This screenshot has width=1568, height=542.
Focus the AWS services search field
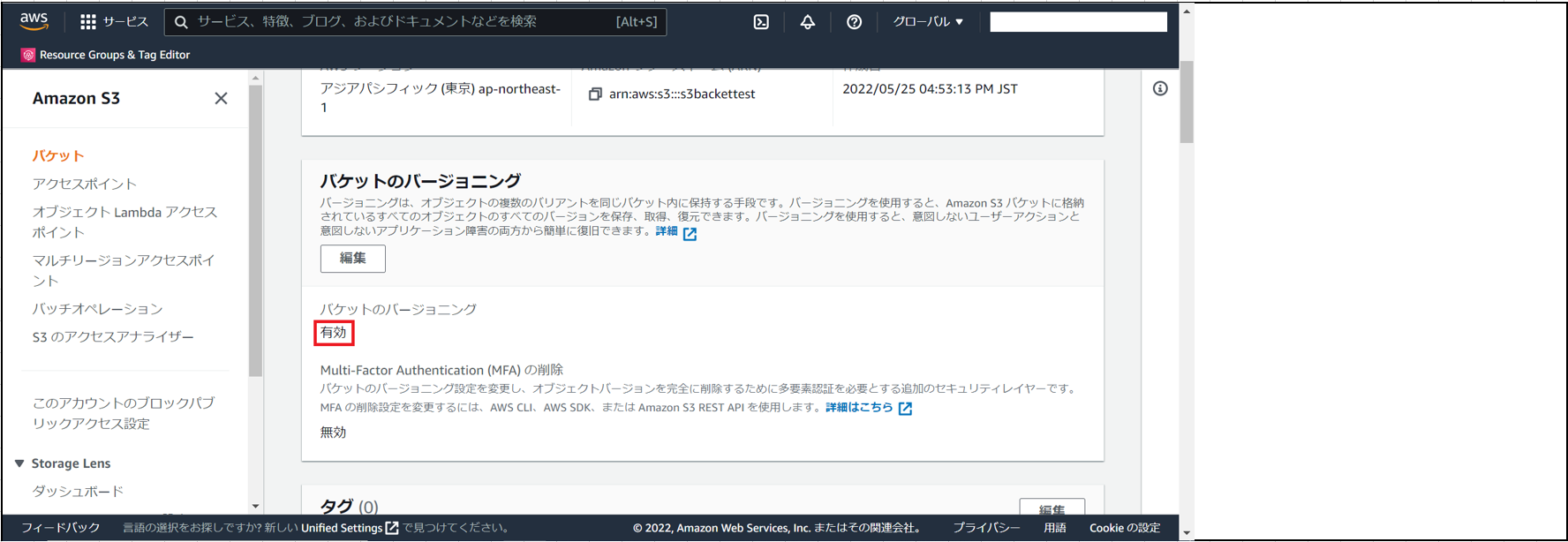coord(415,22)
